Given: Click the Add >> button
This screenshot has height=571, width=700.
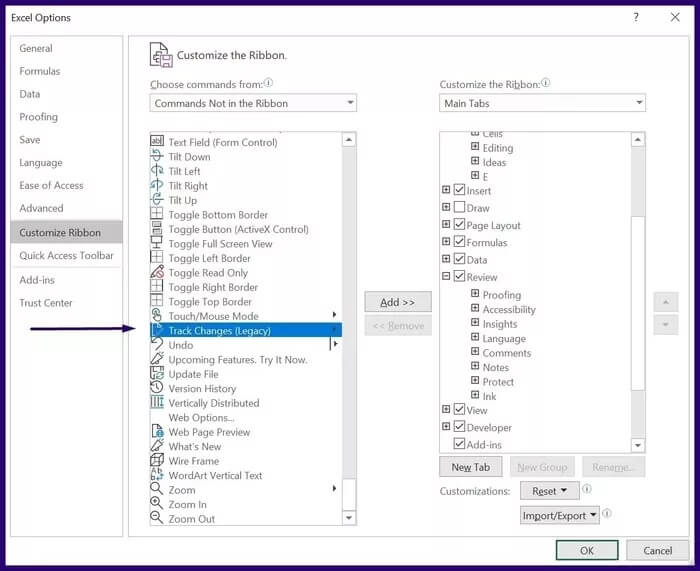Looking at the screenshot, I should click(398, 302).
